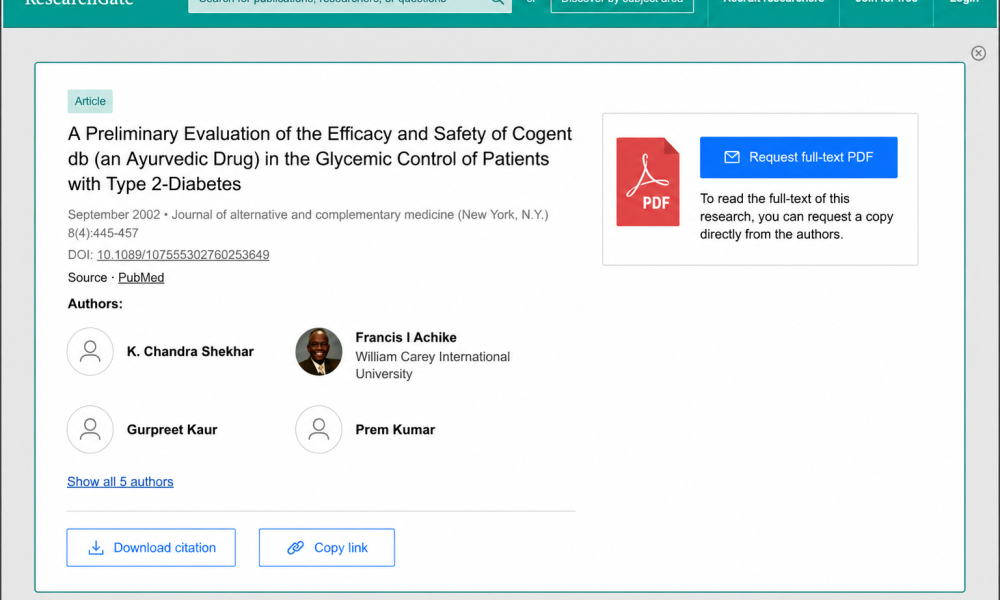This screenshot has width=1000, height=600.
Task: Open Prem Kumar's avatar placeholder
Action: pyautogui.click(x=319, y=429)
